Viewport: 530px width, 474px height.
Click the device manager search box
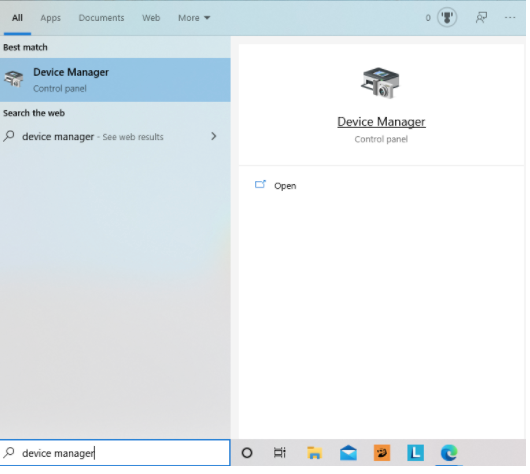[x=115, y=452]
